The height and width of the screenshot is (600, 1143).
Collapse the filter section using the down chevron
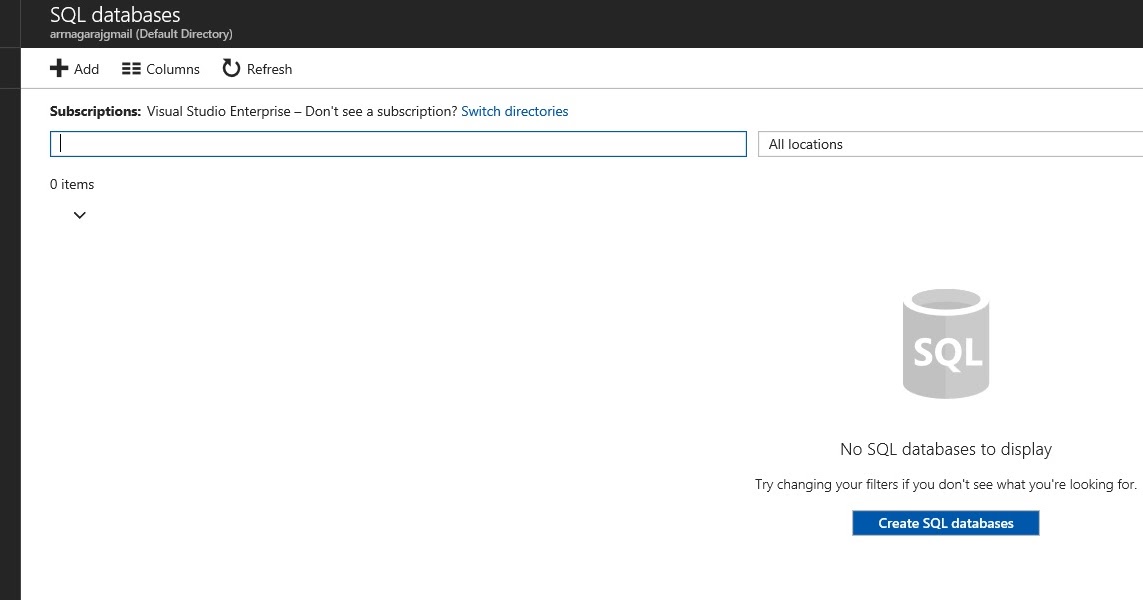pos(79,214)
